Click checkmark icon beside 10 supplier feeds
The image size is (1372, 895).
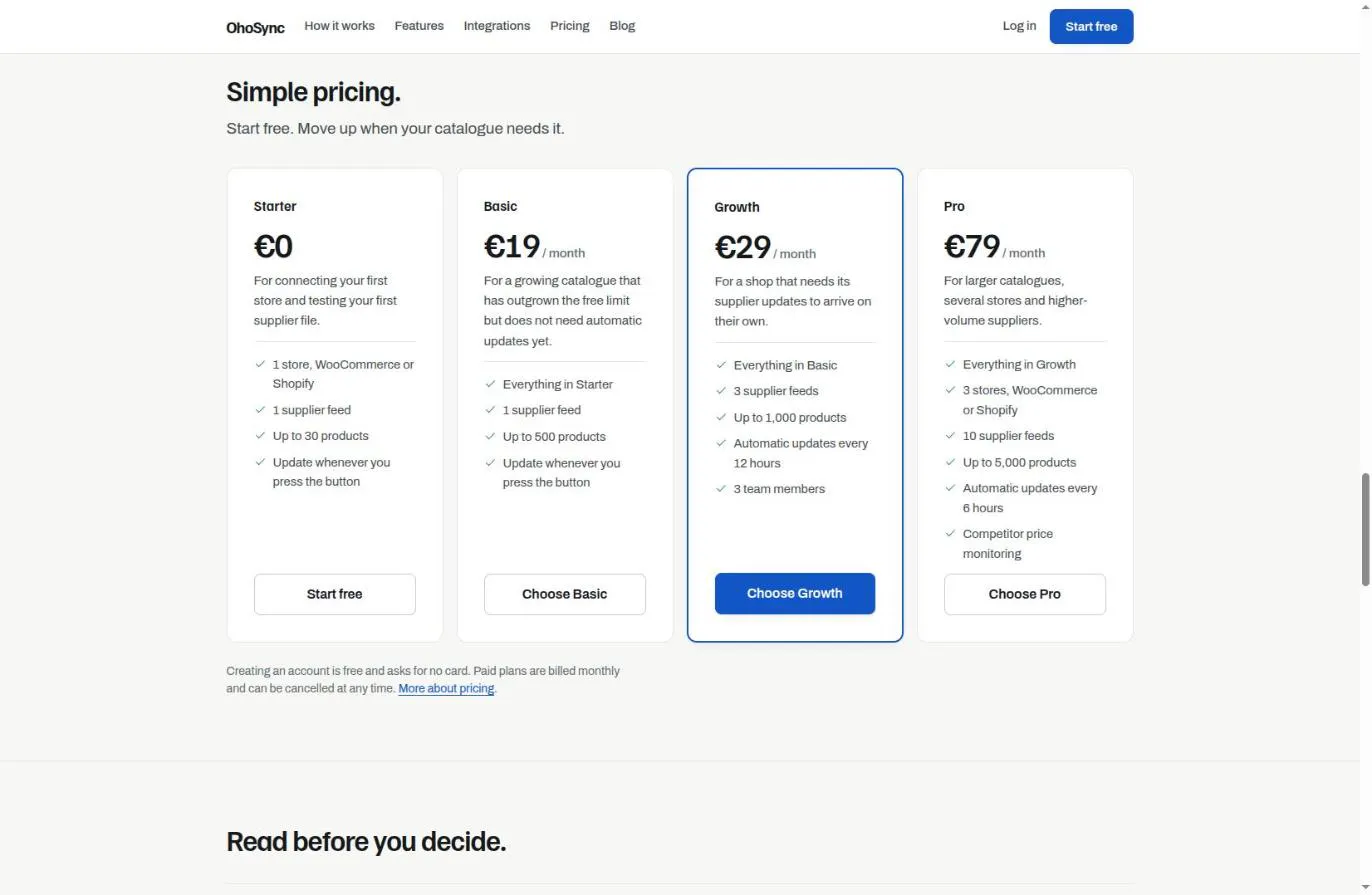click(x=950, y=436)
